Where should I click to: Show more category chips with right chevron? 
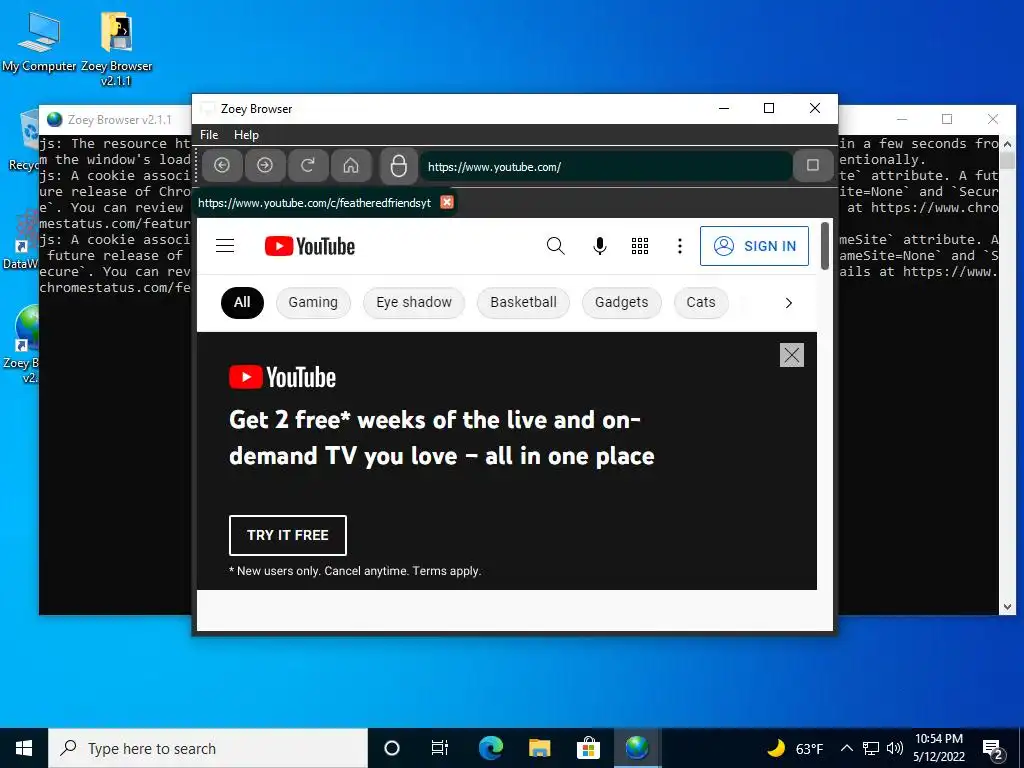(x=789, y=303)
